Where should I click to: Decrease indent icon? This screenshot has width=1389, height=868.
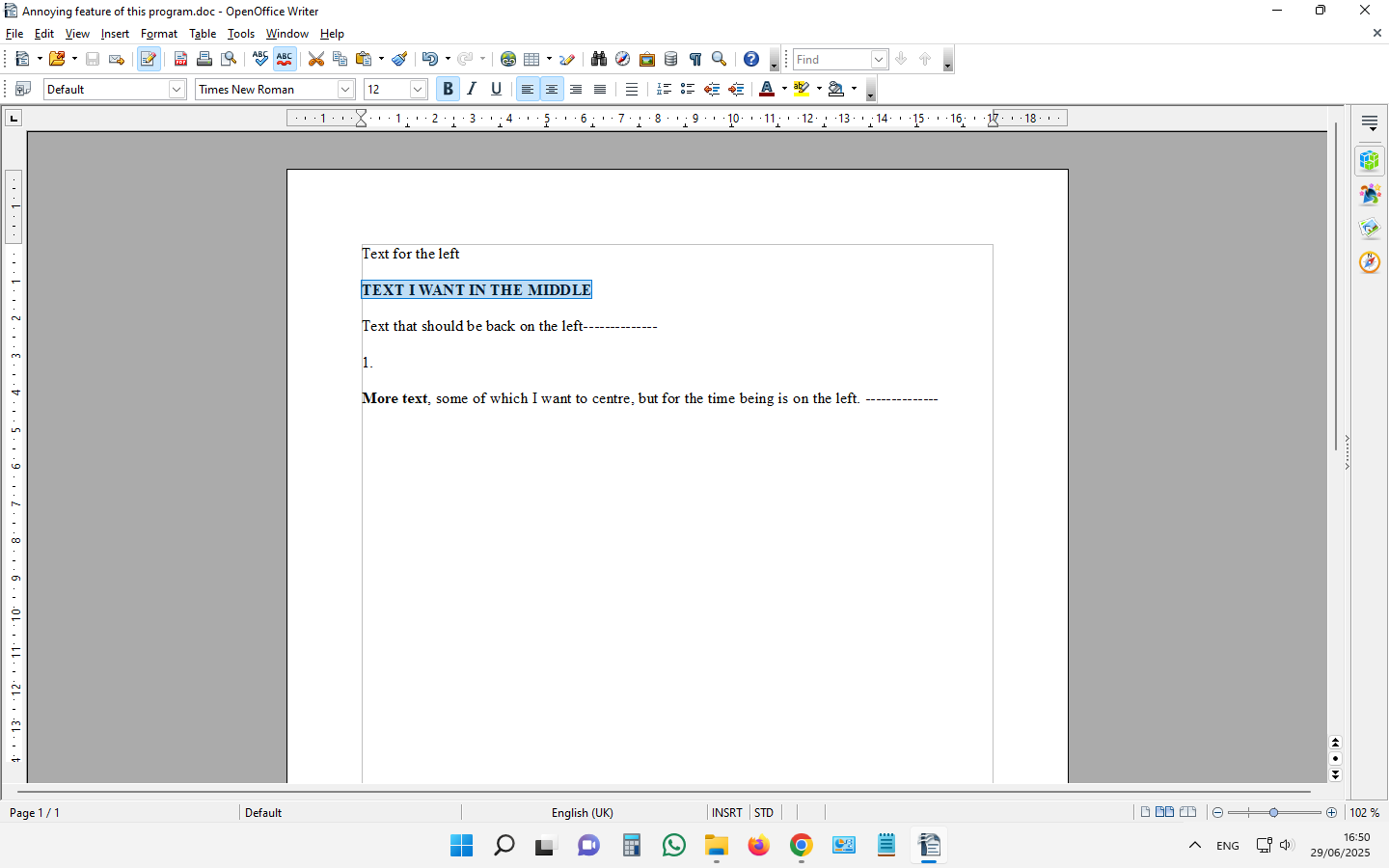(x=712, y=89)
